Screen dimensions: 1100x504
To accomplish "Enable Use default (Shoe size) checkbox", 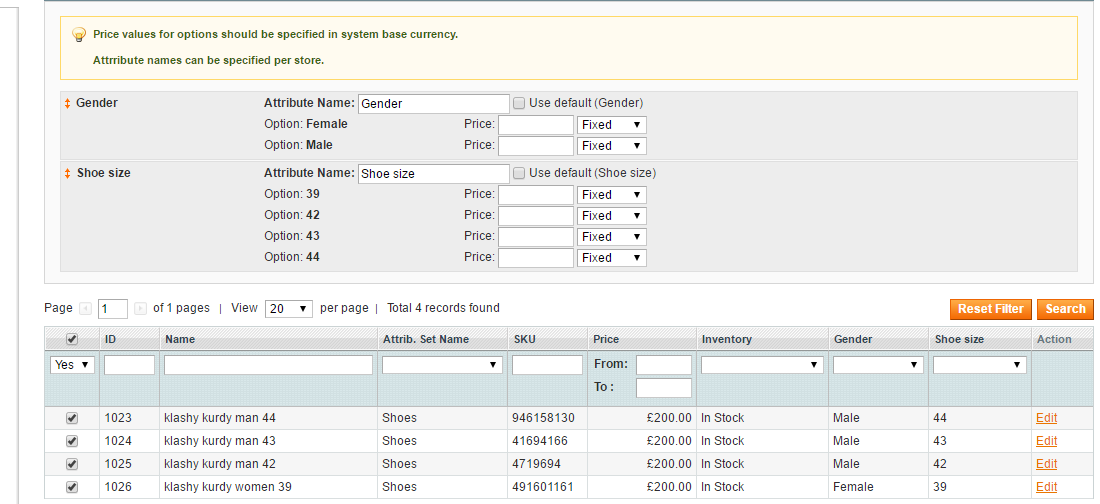I will click(x=519, y=173).
